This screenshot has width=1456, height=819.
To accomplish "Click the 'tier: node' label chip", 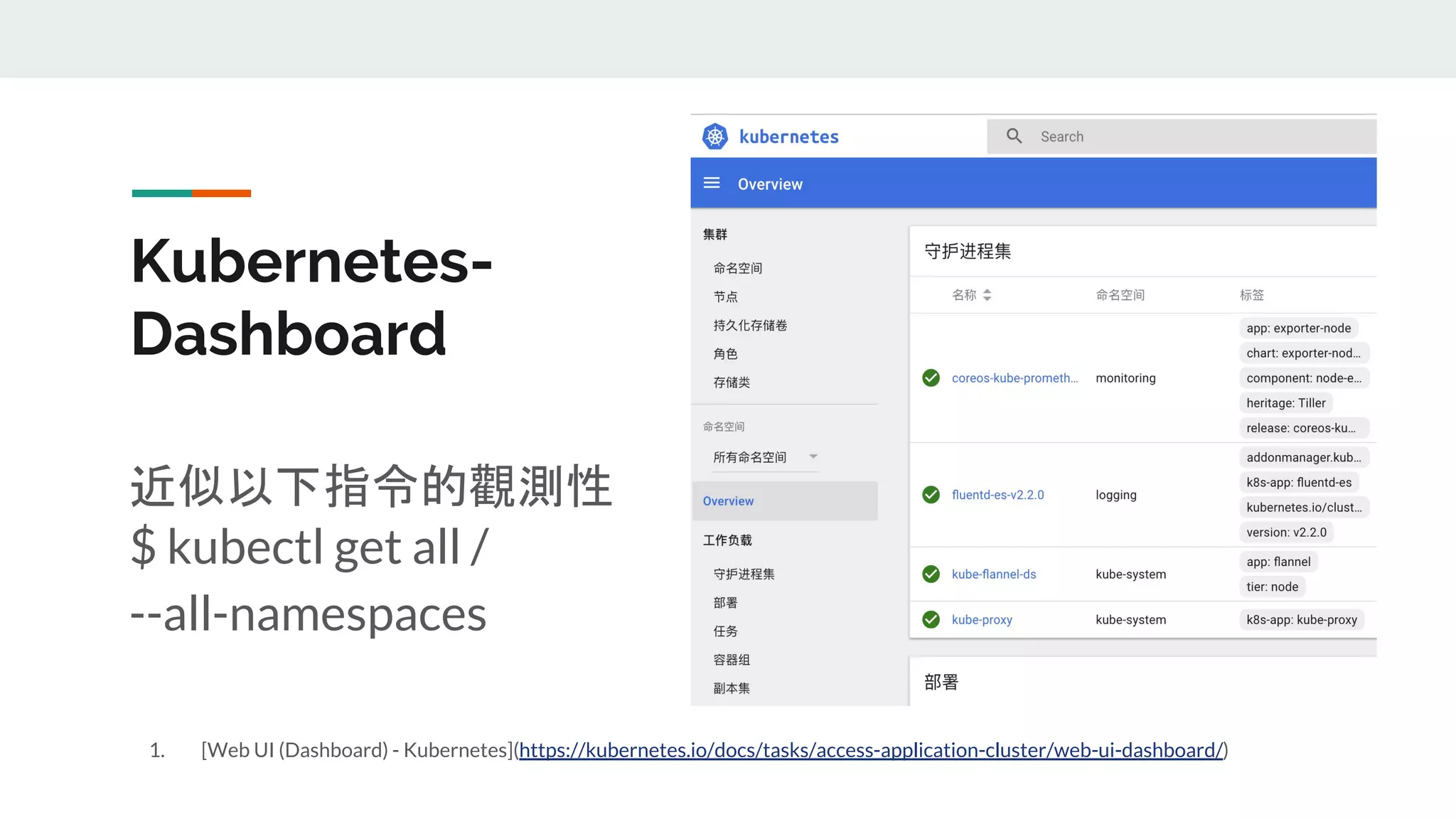I will click(1272, 587).
